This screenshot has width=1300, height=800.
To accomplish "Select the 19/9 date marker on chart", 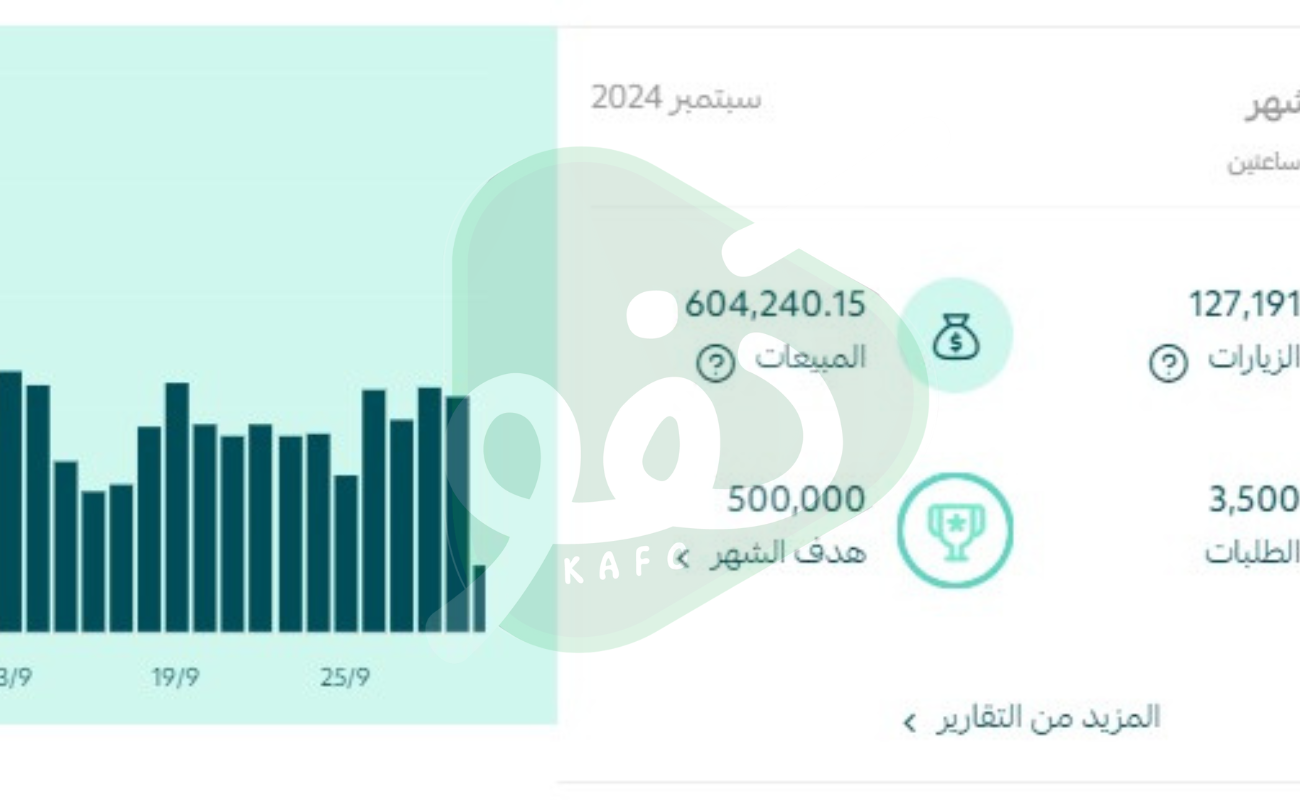I will 175,677.
